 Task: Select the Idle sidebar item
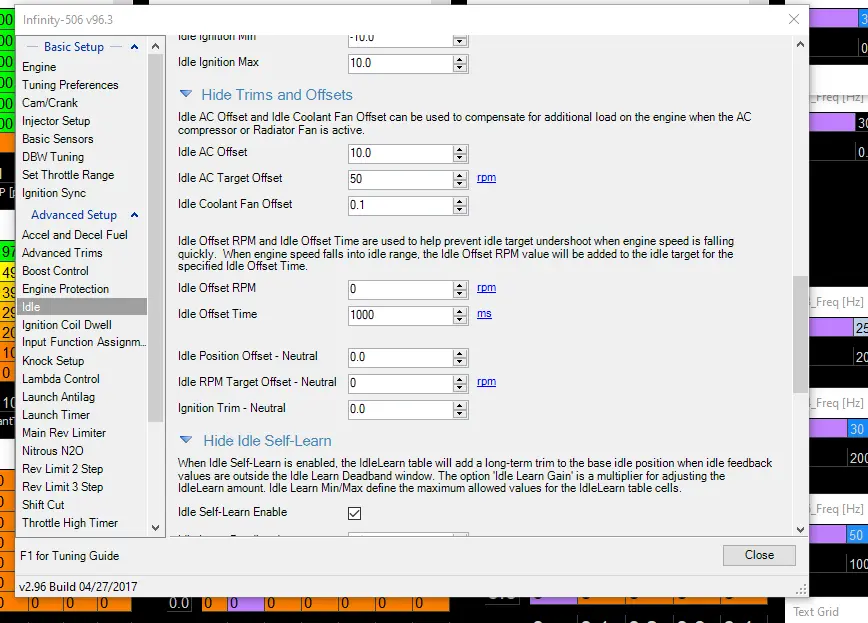[x=82, y=307]
